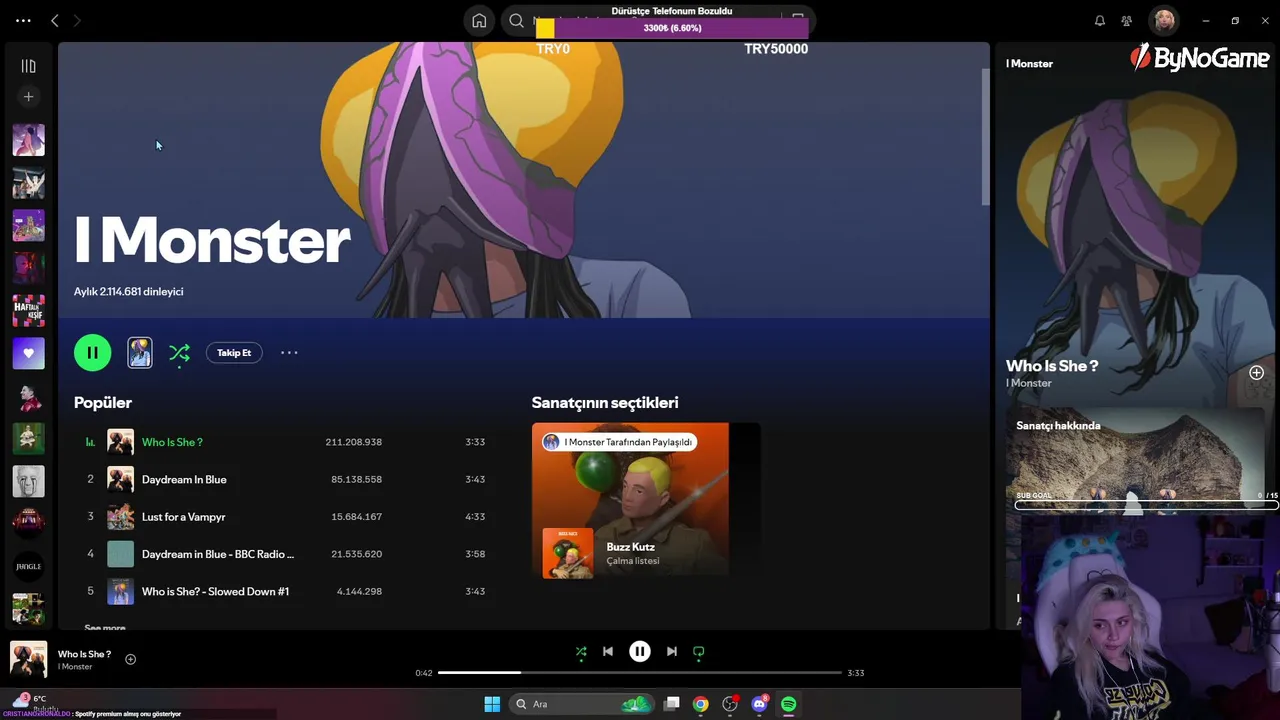Viewport: 1280px width, 720px height.
Task: Click the Popüler section heading
Action: tap(103, 402)
